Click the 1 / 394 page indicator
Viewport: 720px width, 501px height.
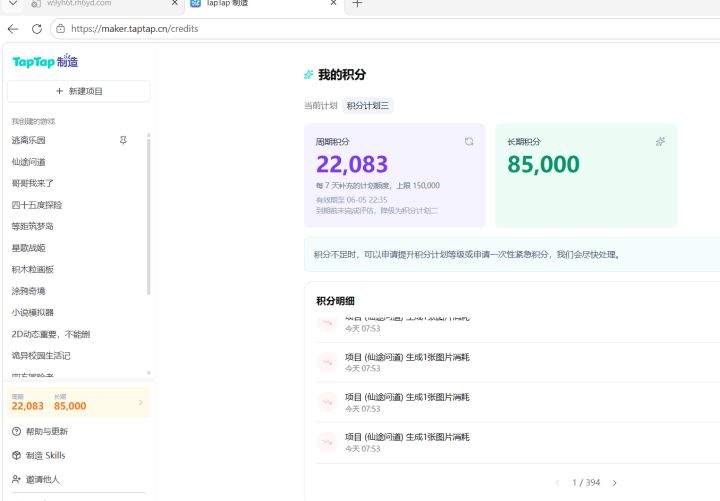(x=586, y=483)
